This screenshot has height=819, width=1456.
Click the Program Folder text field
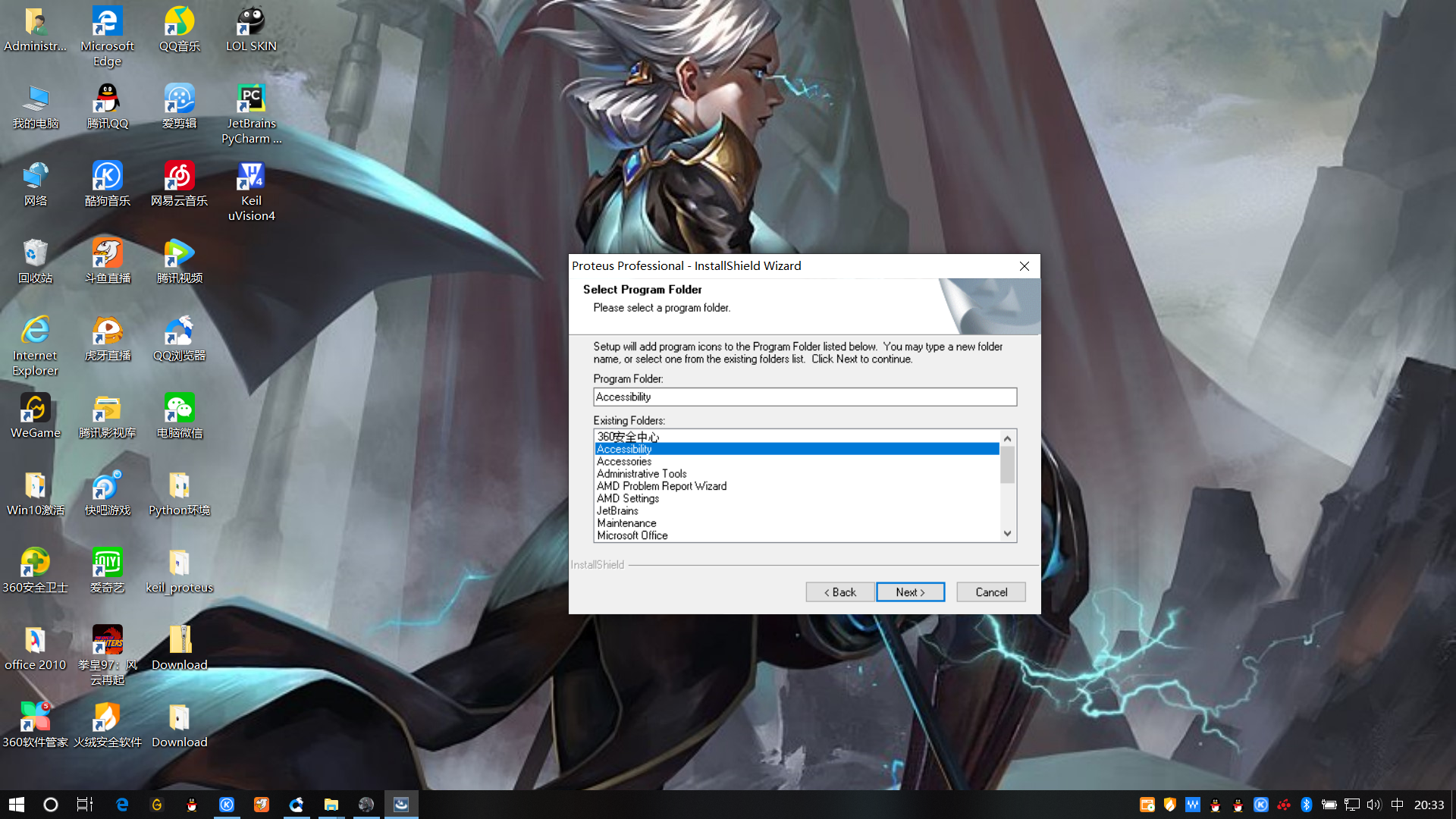(804, 397)
